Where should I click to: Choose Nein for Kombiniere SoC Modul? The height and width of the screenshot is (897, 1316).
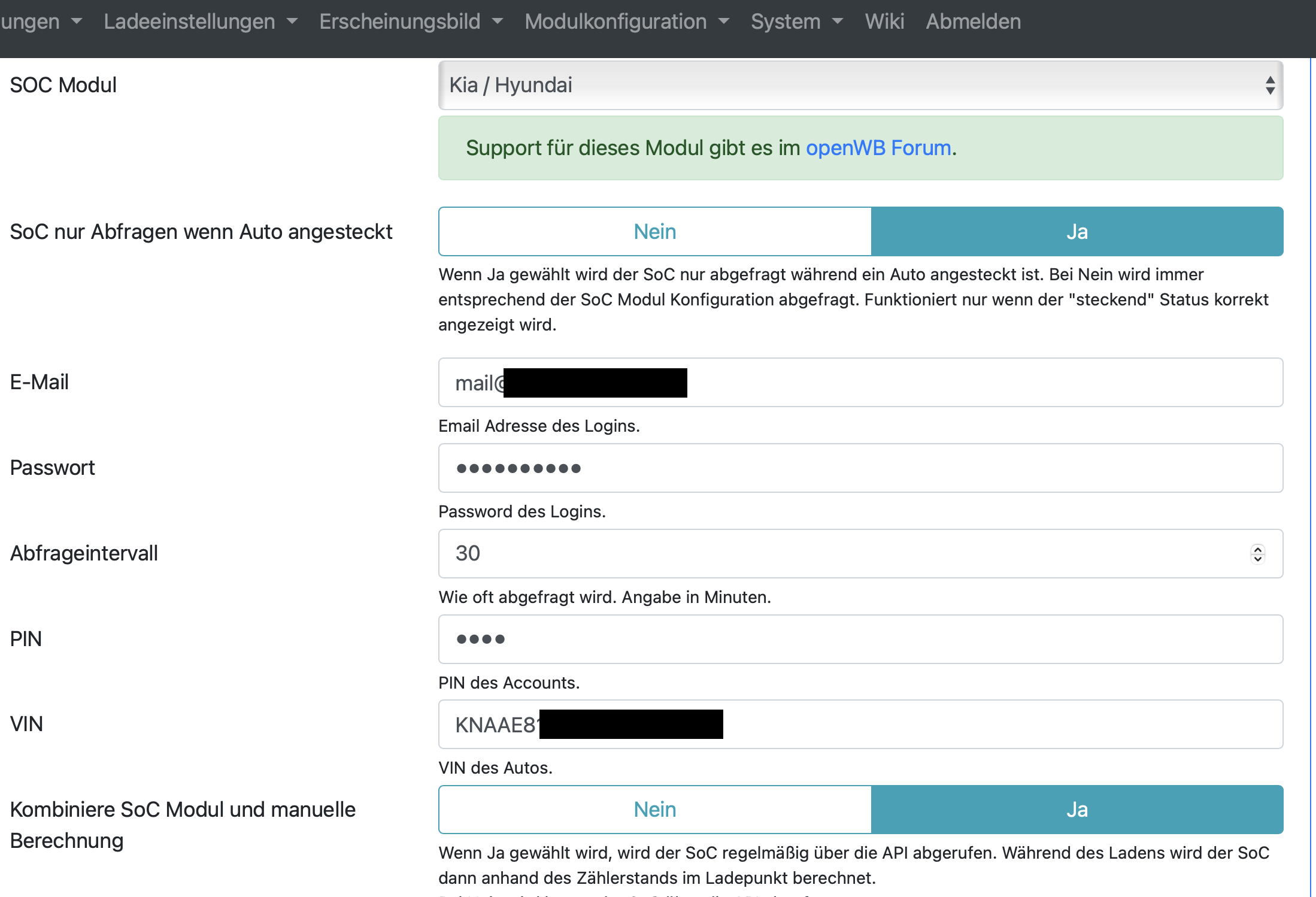[x=655, y=810]
